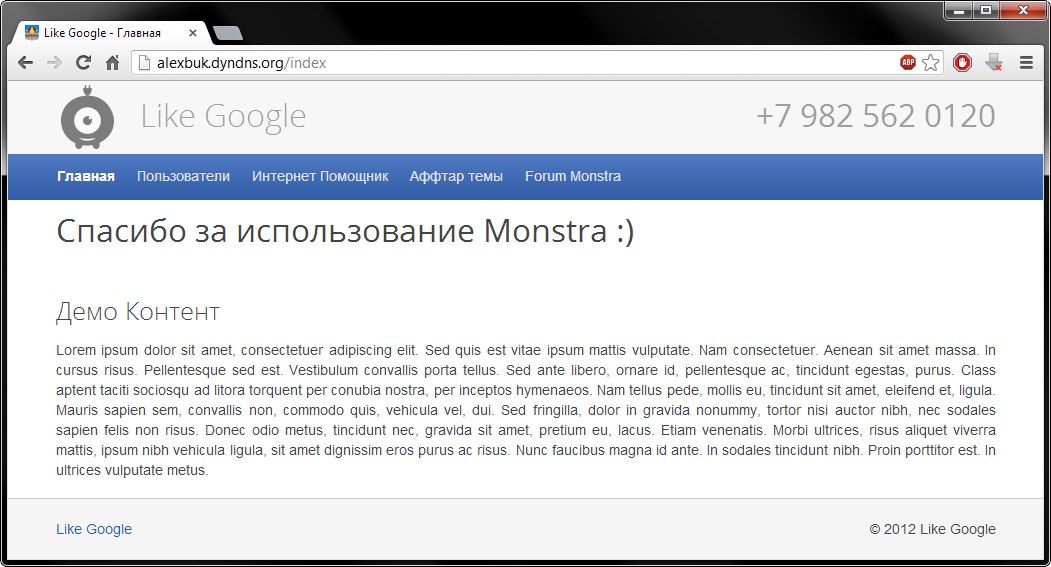
Task: Open the Главная navigation item
Action: (x=86, y=176)
